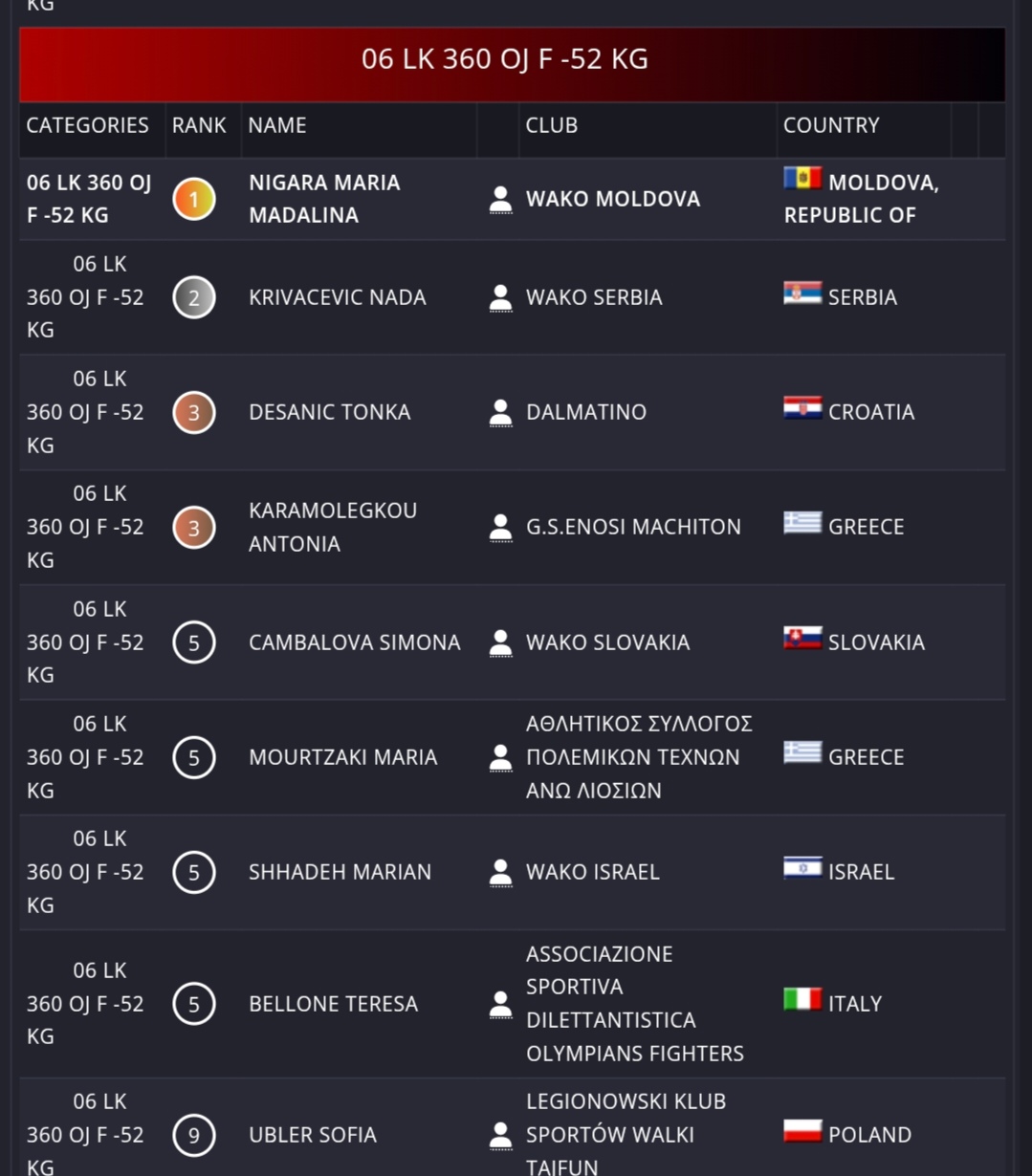Click the Israel flag icon
Viewport: 1032px width, 1176px height.
point(802,868)
